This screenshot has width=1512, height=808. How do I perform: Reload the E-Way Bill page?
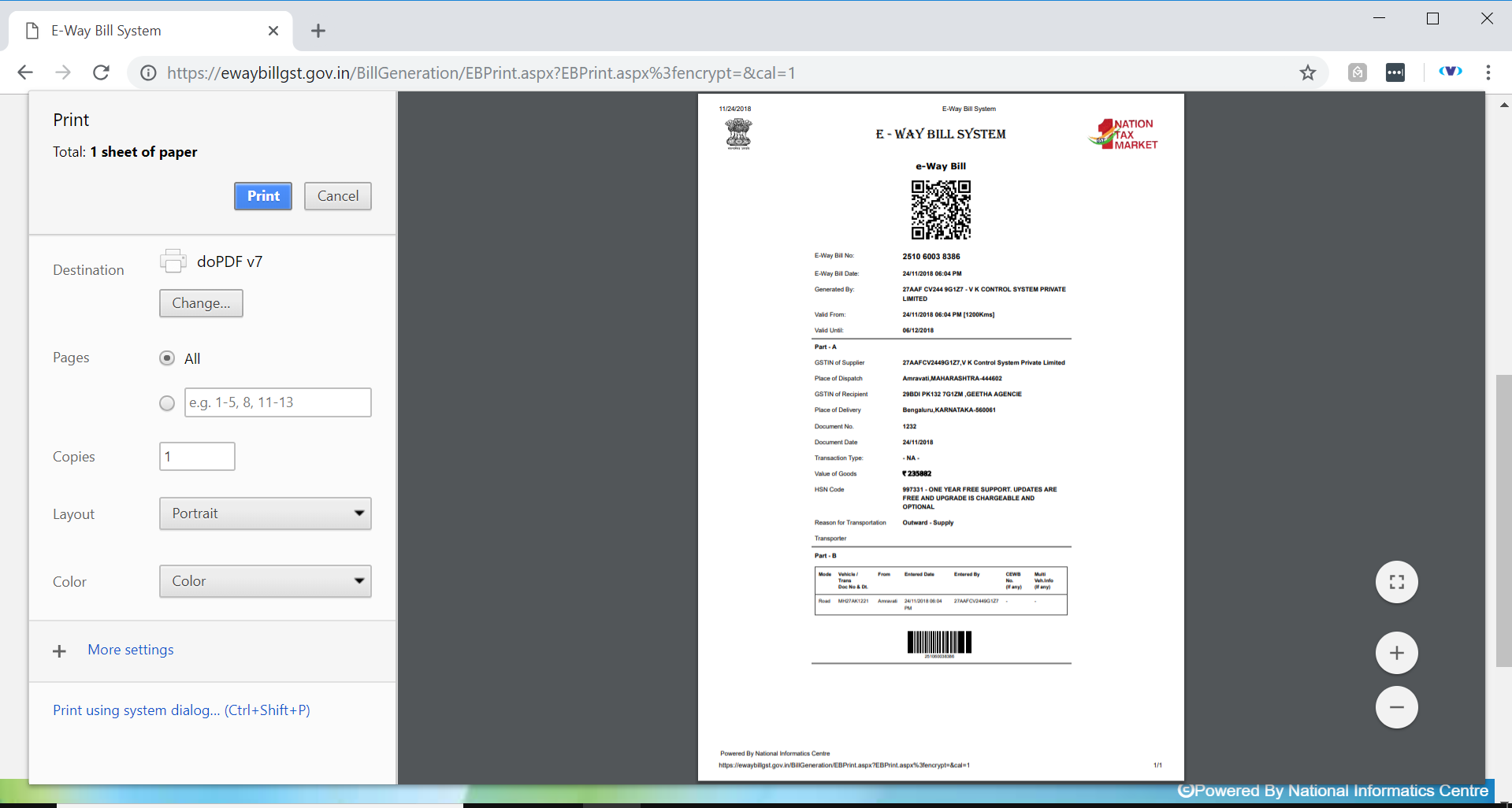tap(101, 72)
